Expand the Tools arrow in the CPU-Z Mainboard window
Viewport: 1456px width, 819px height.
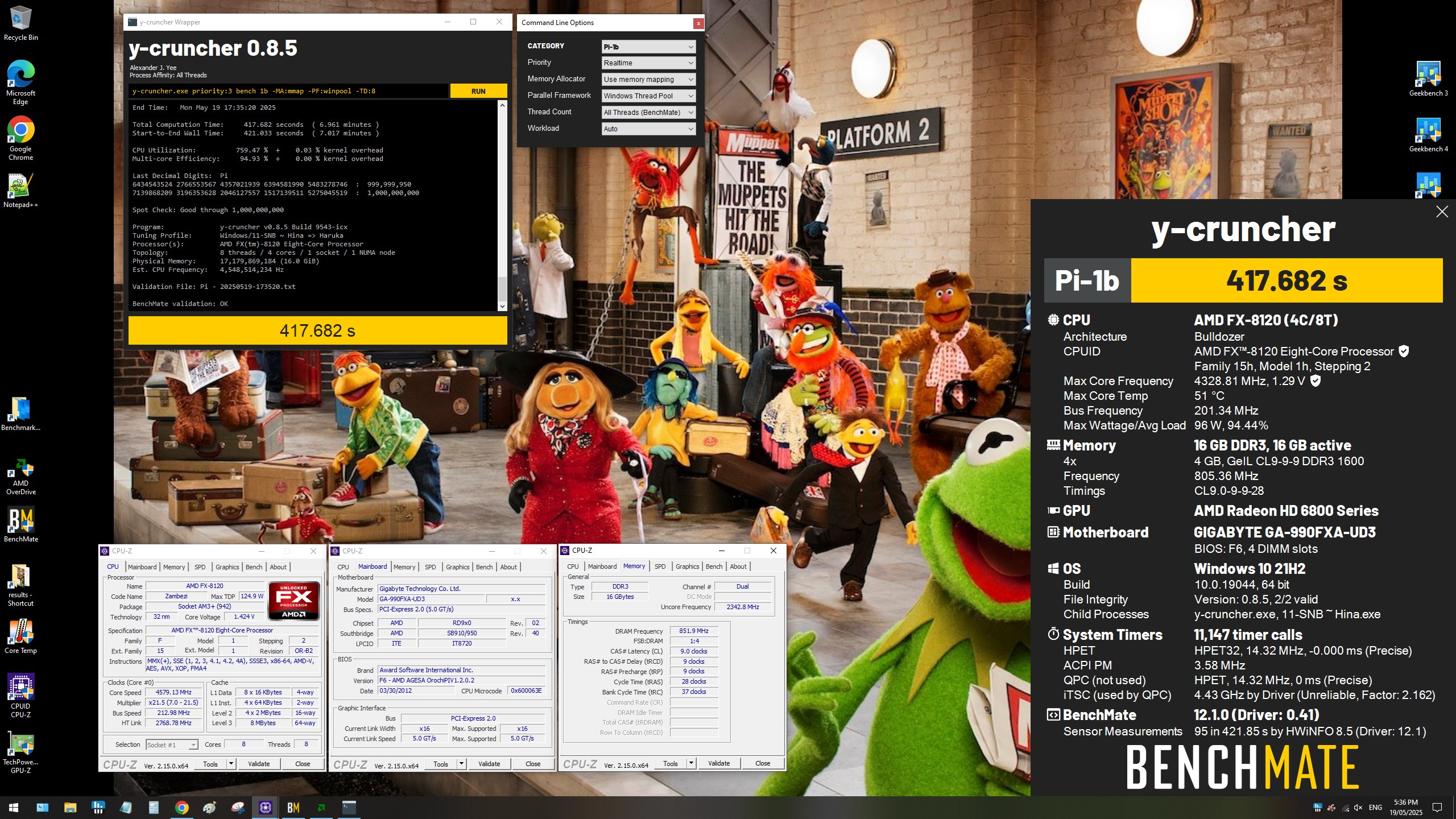pyautogui.click(x=461, y=764)
